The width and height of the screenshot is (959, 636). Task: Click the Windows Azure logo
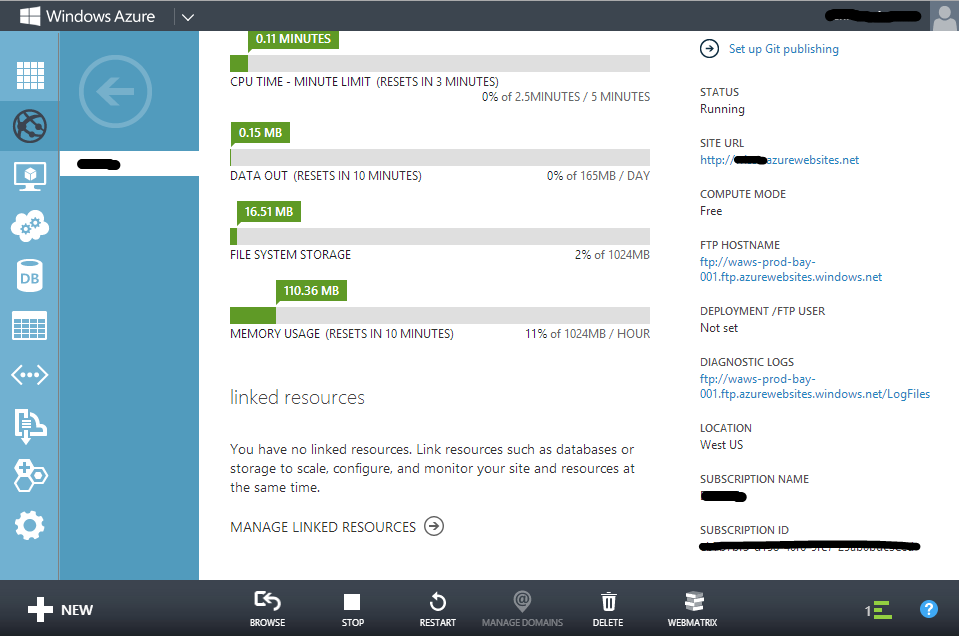86,16
